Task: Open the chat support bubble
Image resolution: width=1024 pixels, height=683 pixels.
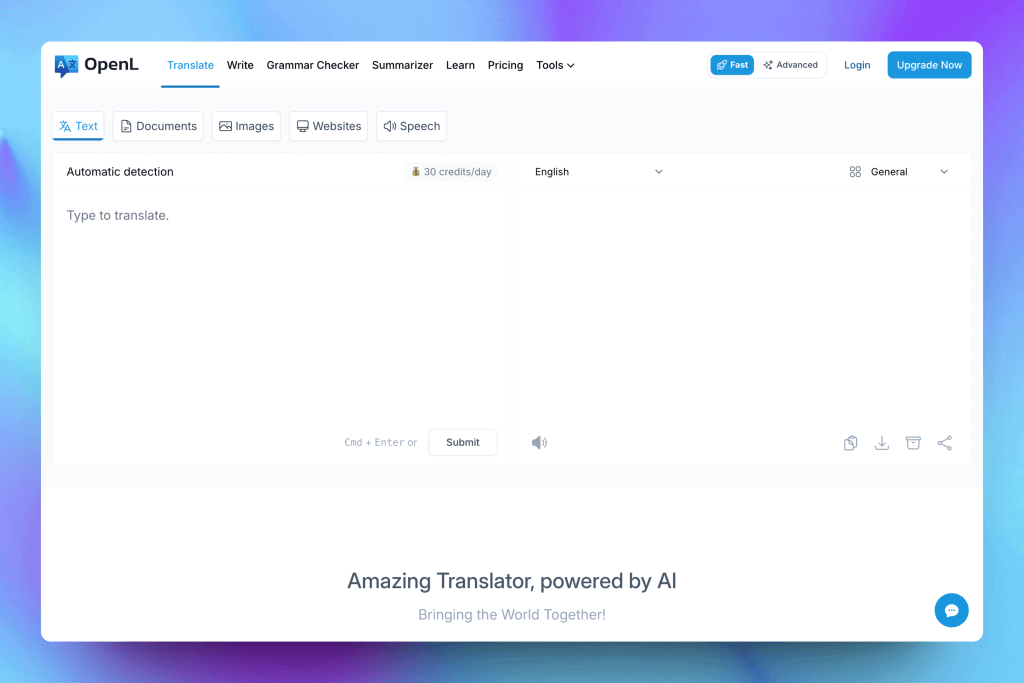Action: pyautogui.click(x=951, y=610)
